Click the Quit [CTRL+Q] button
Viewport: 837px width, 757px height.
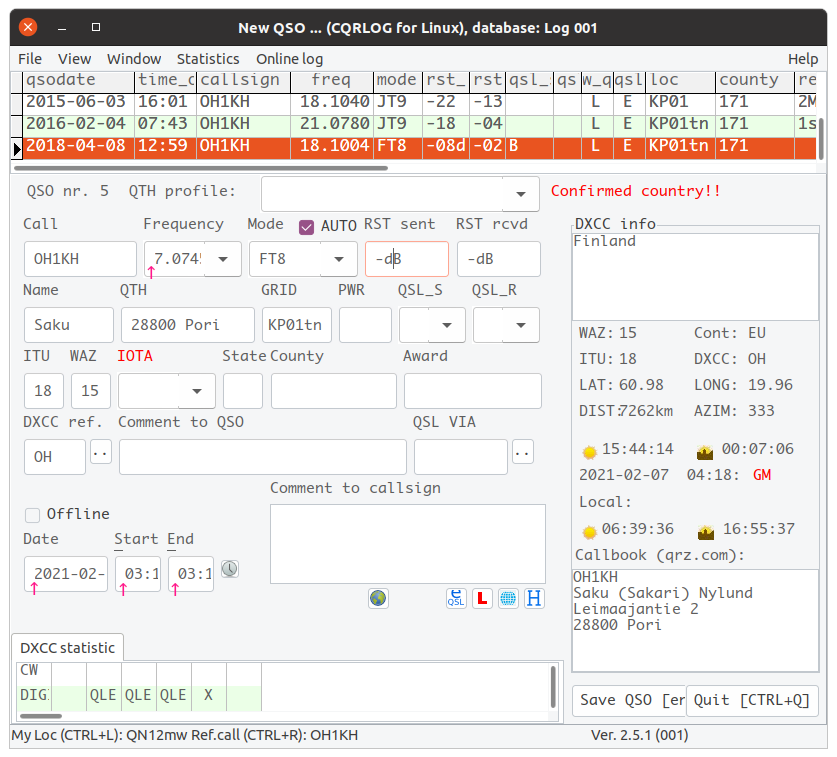click(x=752, y=700)
